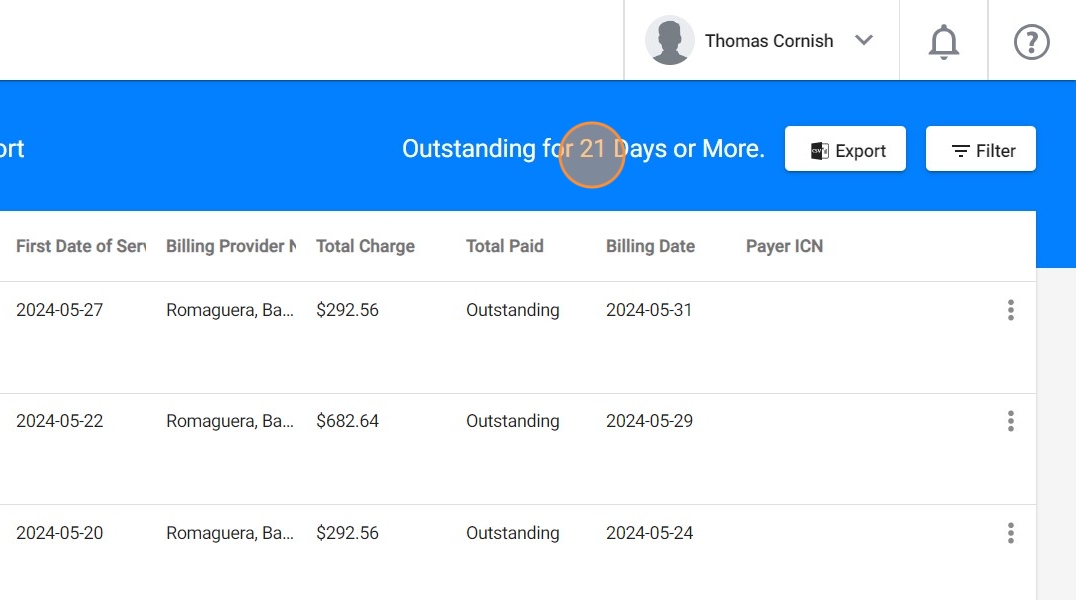Click the Payer ICN column header
1076x600 pixels.
[784, 246]
